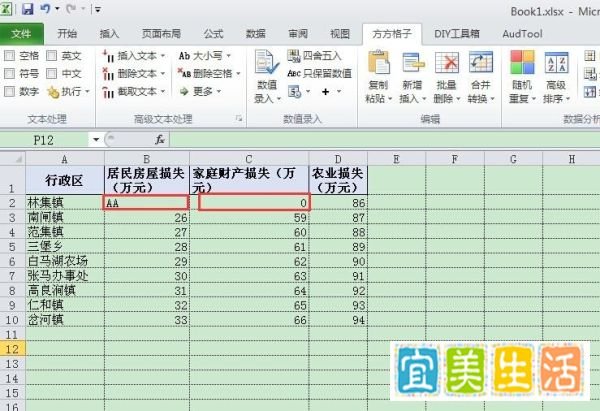Viewport: 600px width, 411px height.
Task: Select column header C
Action: point(249,159)
